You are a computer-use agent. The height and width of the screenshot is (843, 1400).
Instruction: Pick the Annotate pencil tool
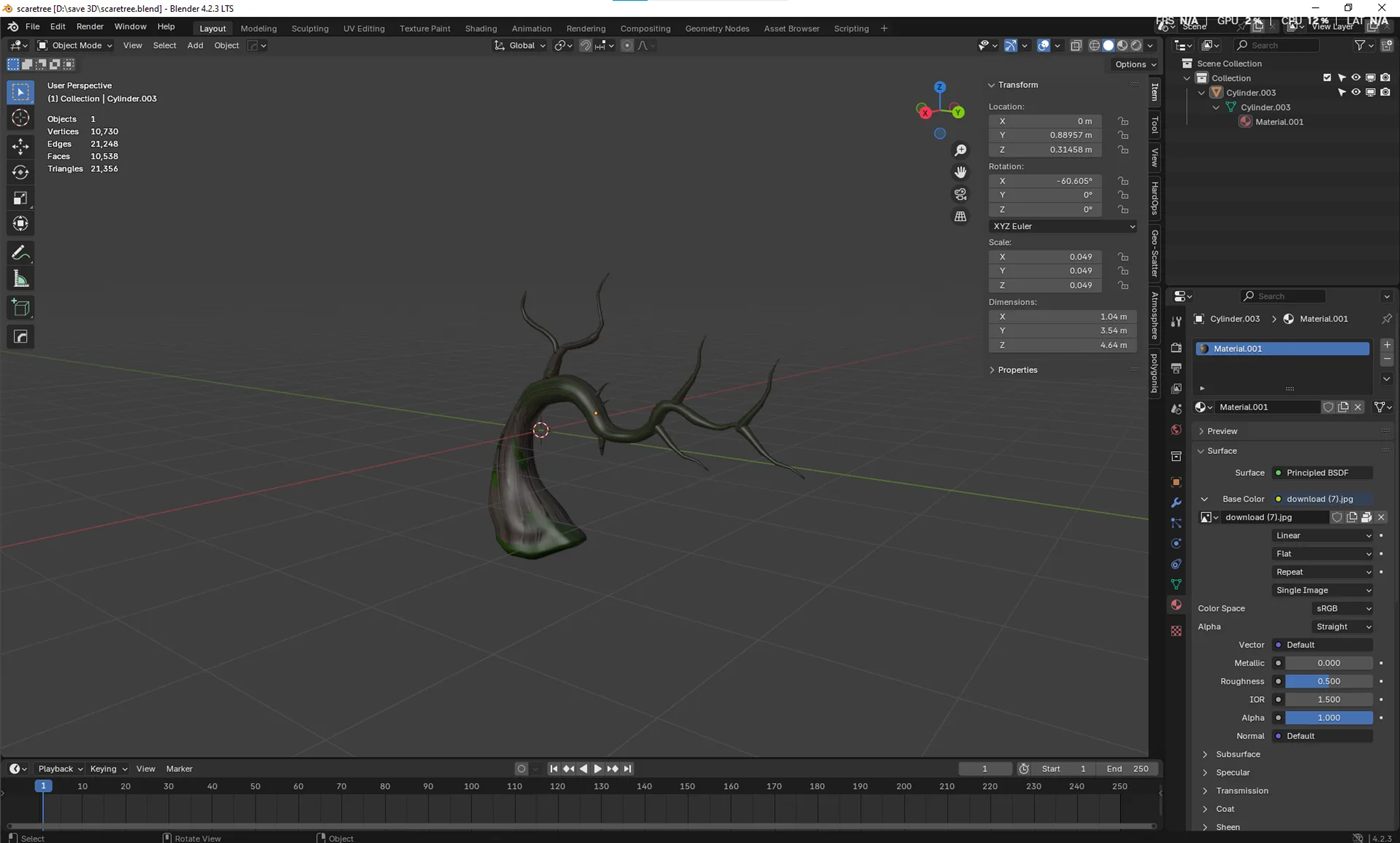tap(20, 253)
